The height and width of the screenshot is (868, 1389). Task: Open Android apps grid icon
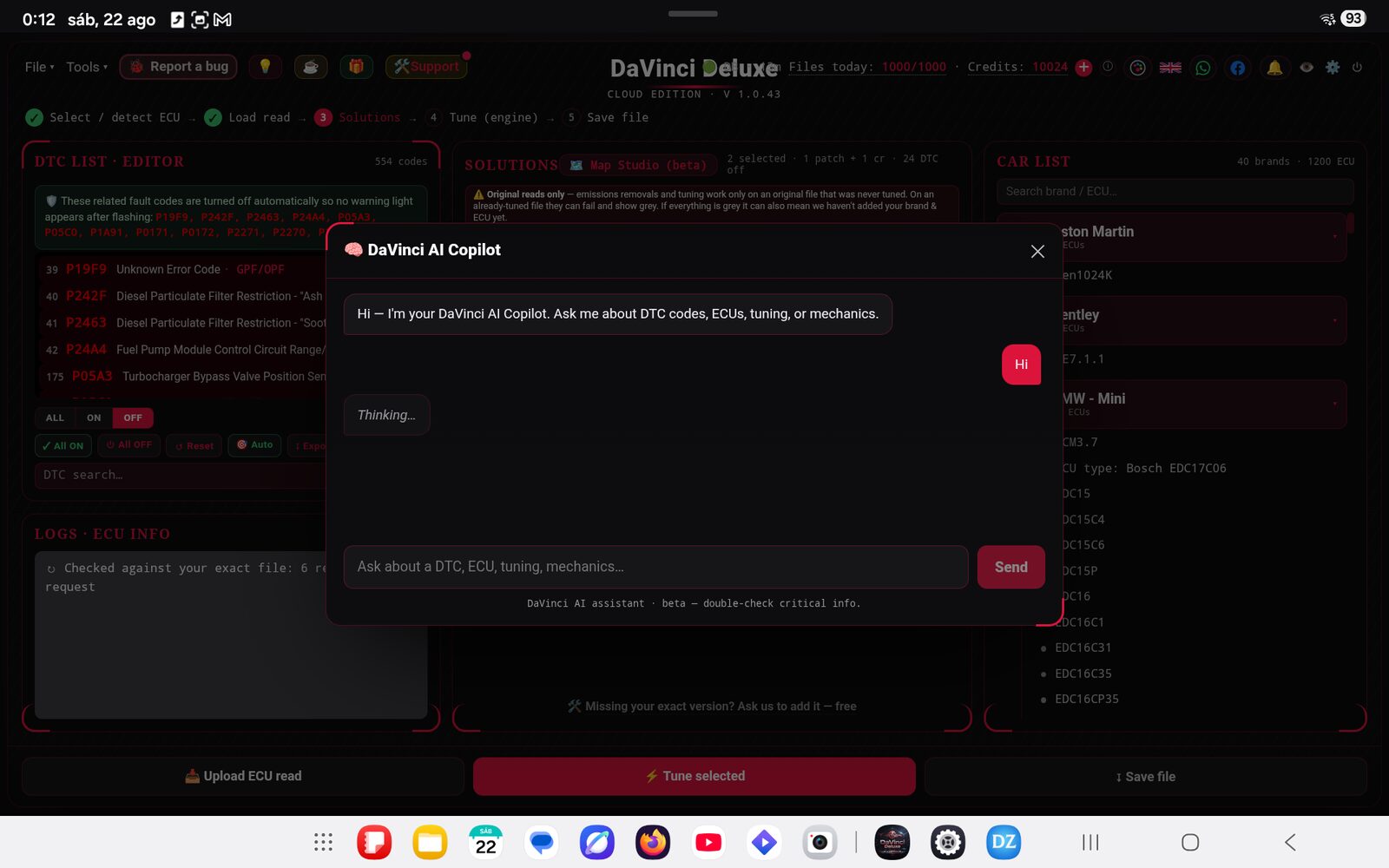click(x=323, y=842)
